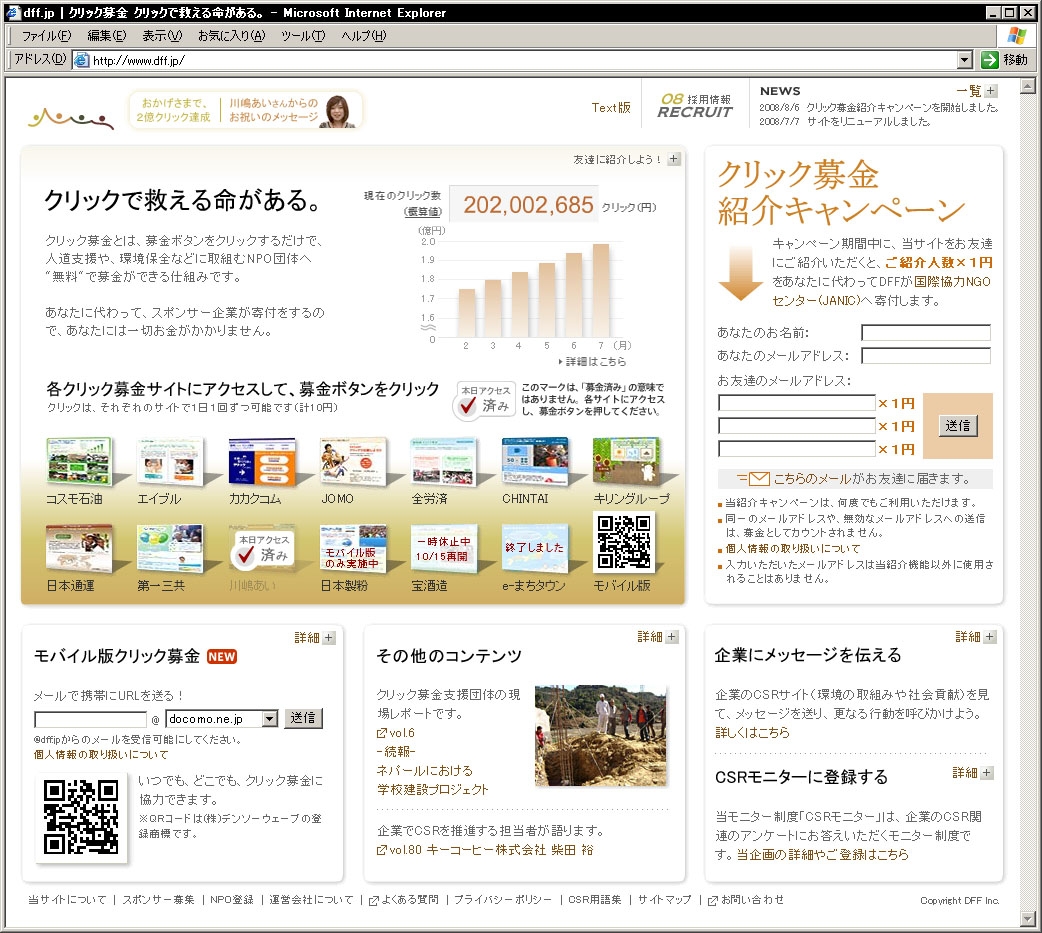
Task: Open the コスモ石油 donation site thumbnail
Action: (79, 461)
